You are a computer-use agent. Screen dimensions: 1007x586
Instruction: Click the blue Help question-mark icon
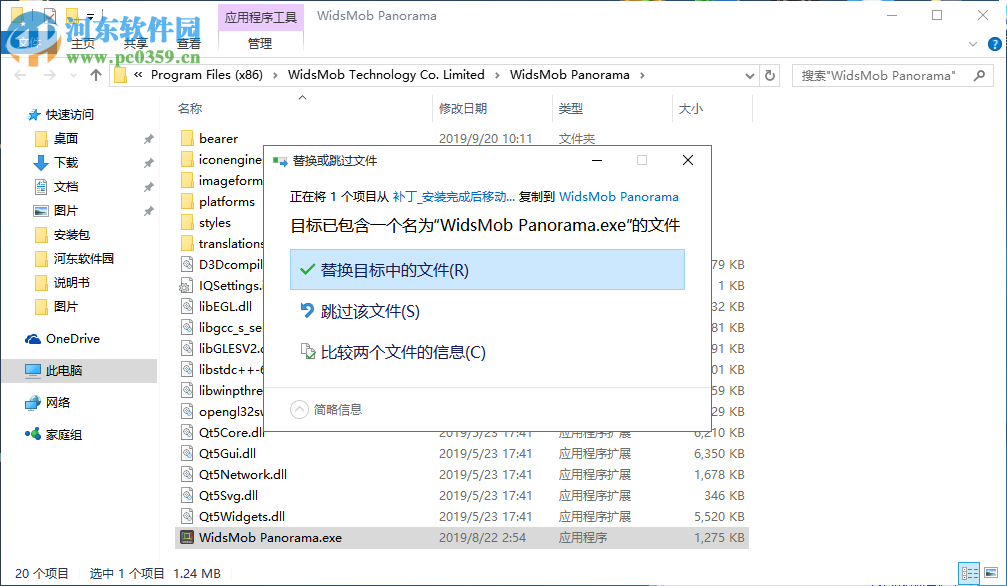coord(992,44)
